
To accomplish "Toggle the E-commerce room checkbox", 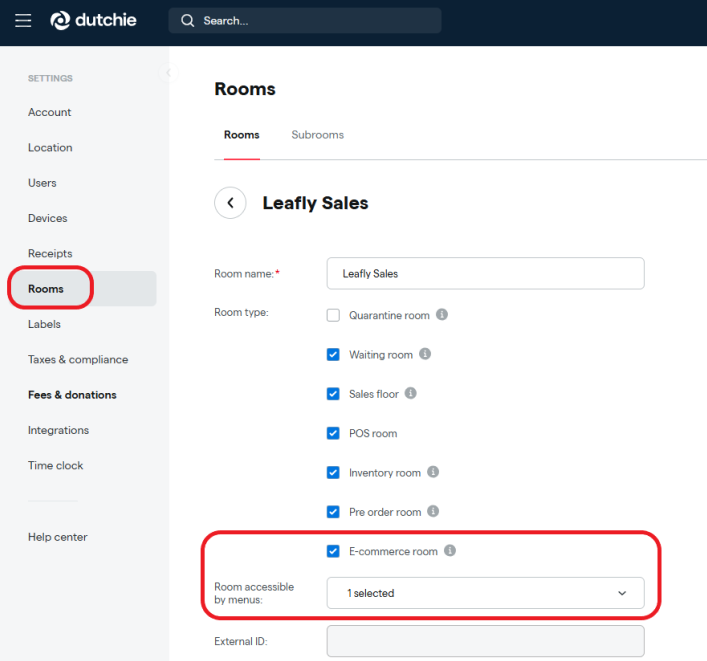I will point(333,551).
